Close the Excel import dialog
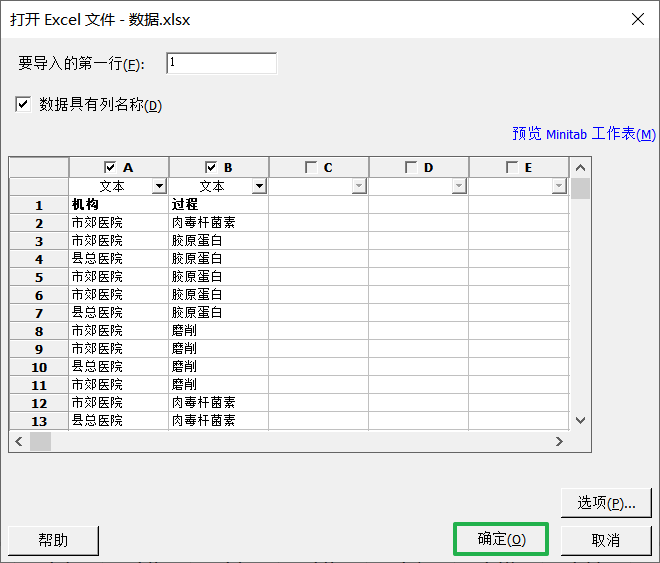Image resolution: width=660 pixels, height=563 pixels. point(637,19)
